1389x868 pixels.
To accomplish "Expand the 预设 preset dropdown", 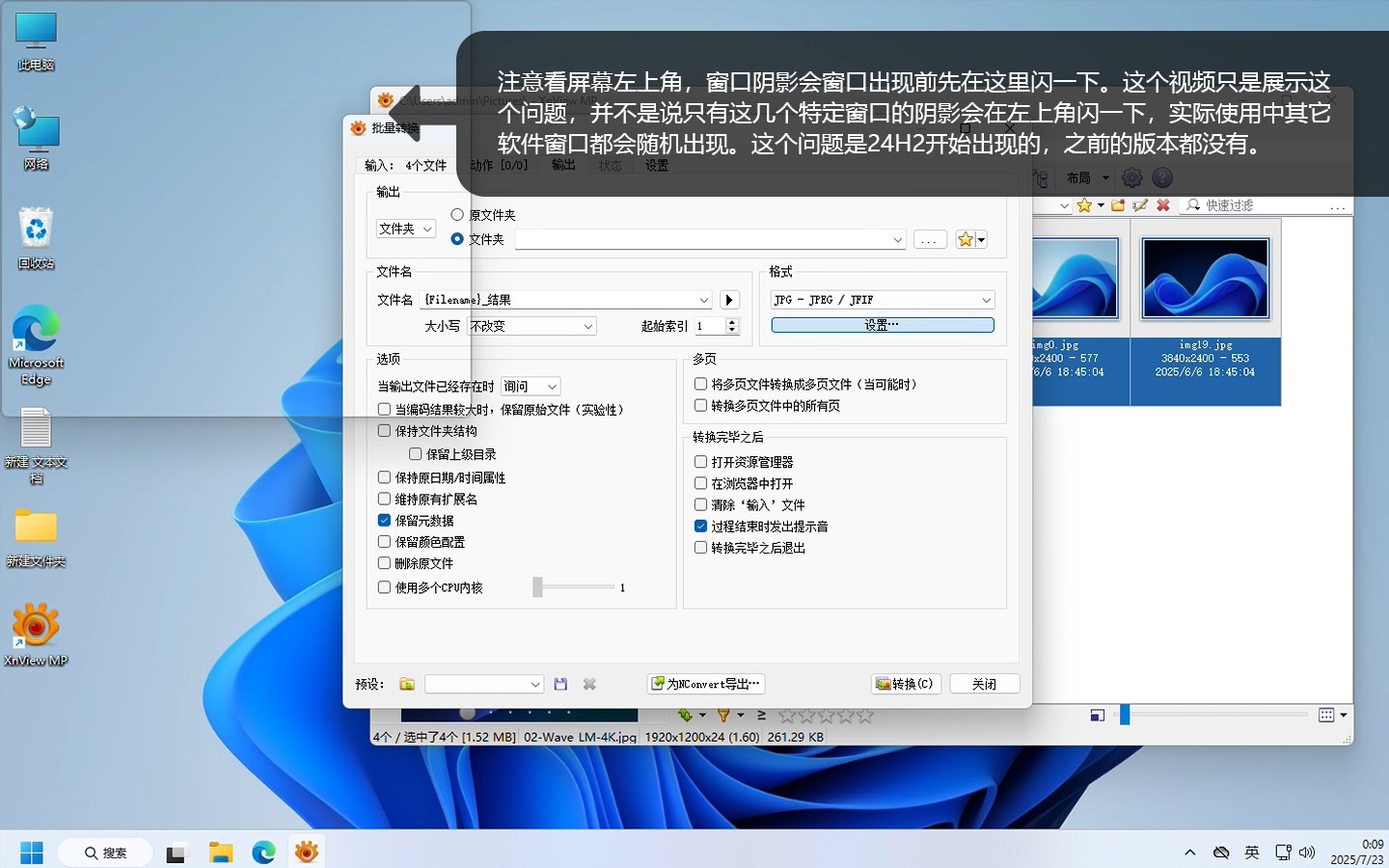I will tap(535, 684).
